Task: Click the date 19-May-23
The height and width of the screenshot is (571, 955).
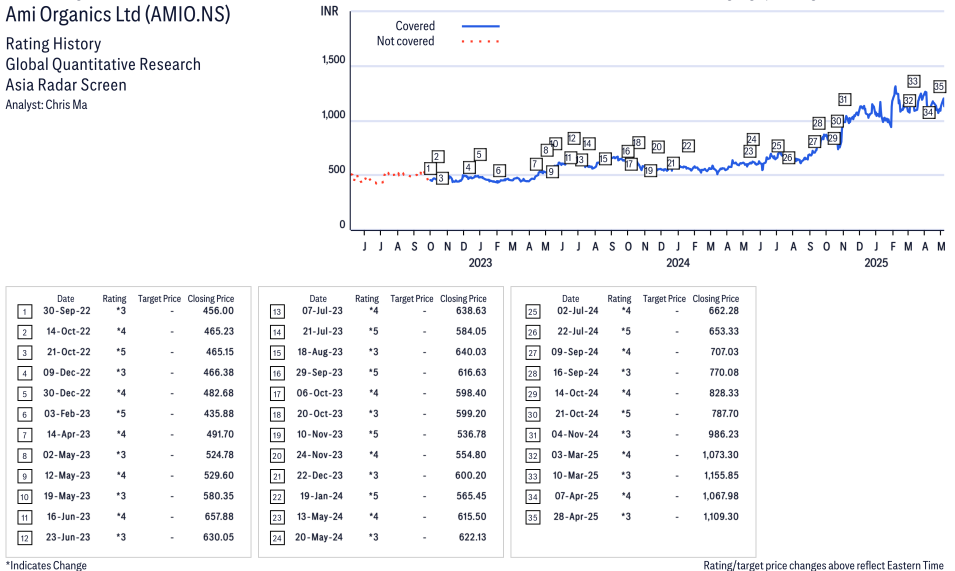Action: (67, 496)
